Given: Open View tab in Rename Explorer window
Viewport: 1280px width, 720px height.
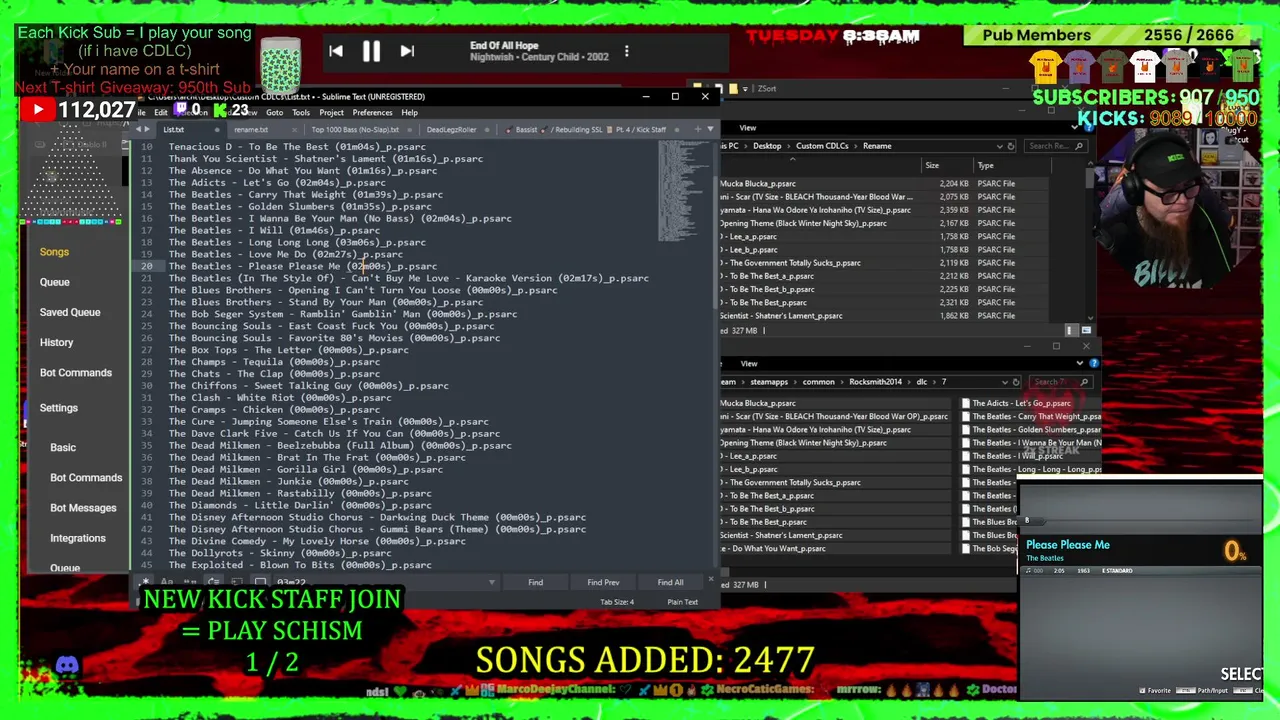Looking at the screenshot, I should point(748,128).
